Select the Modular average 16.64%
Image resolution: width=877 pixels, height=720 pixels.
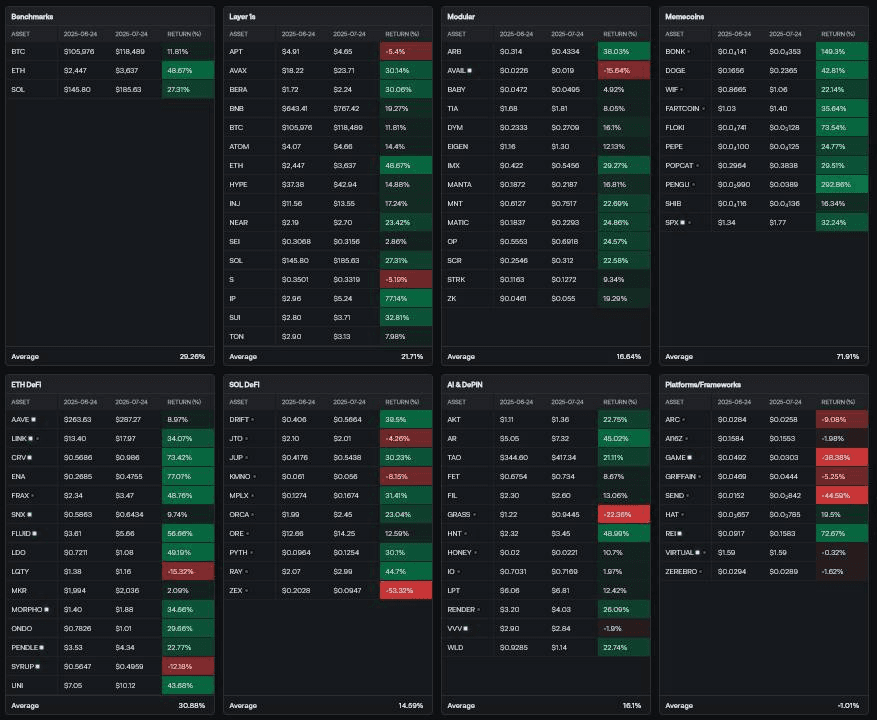(629, 356)
